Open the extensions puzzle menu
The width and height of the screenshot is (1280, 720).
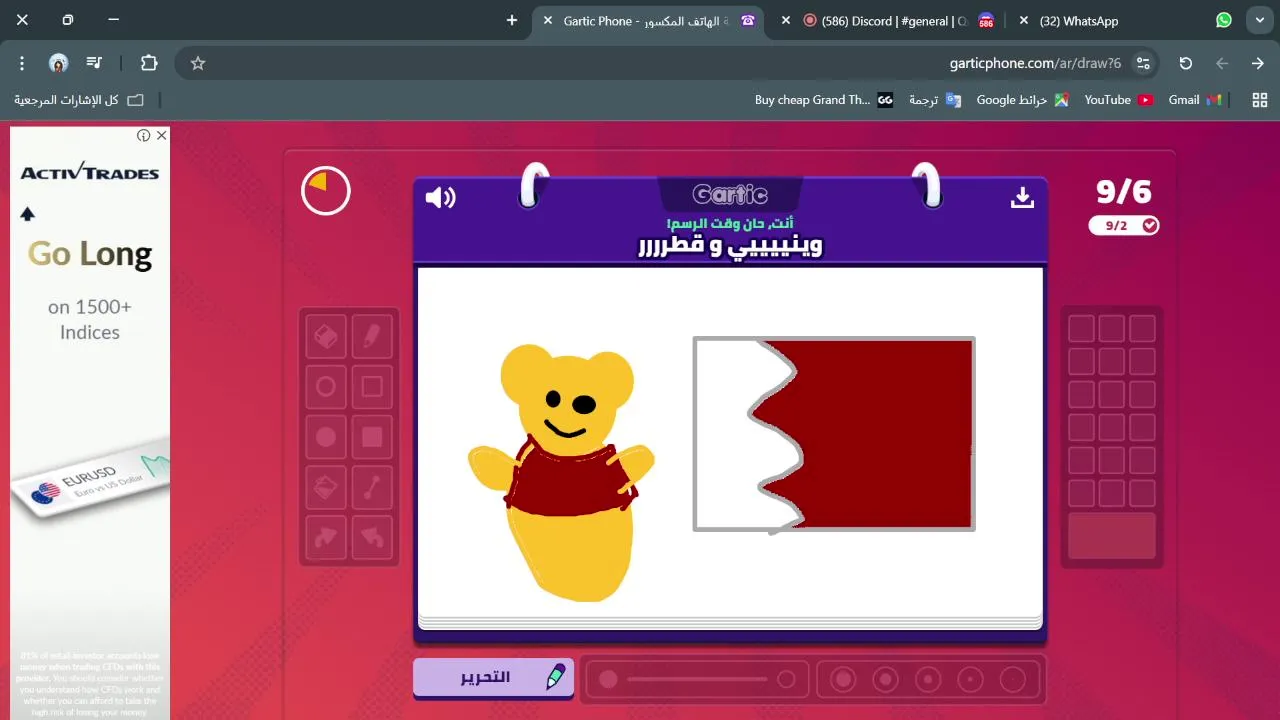click(x=149, y=63)
